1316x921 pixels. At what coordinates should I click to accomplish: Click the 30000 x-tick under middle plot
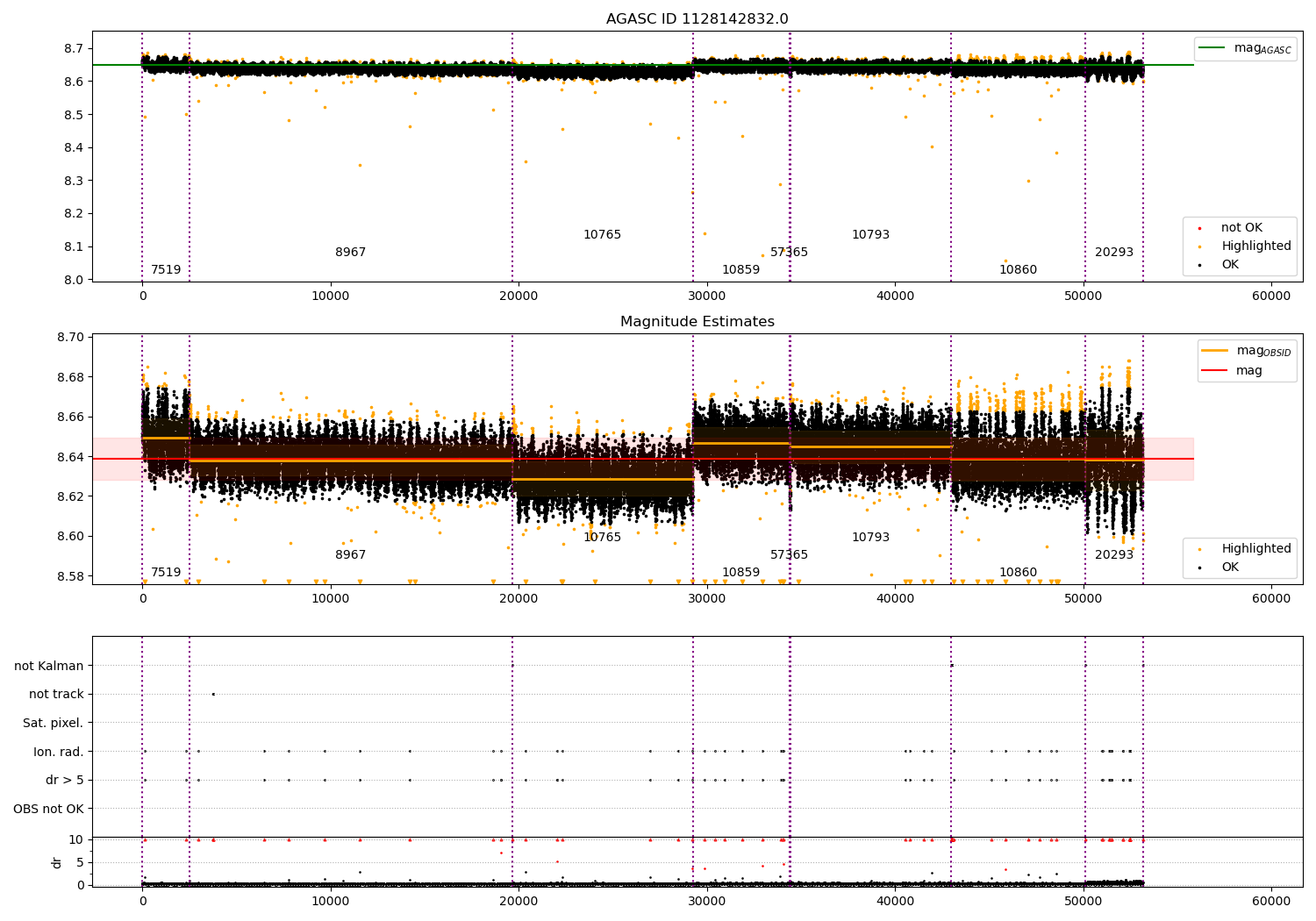(706, 599)
